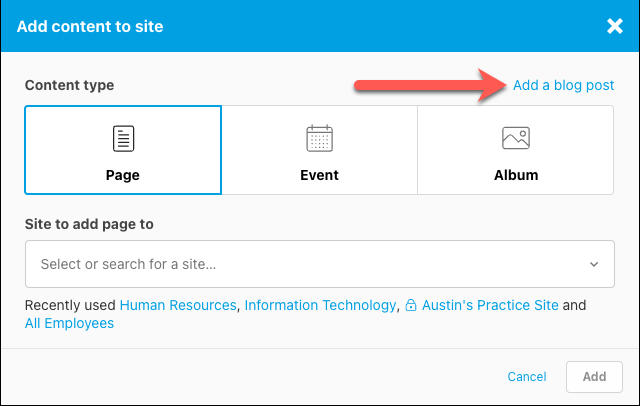Select the Event calendar icon
Screen dimensions: 640x406
click(320, 138)
